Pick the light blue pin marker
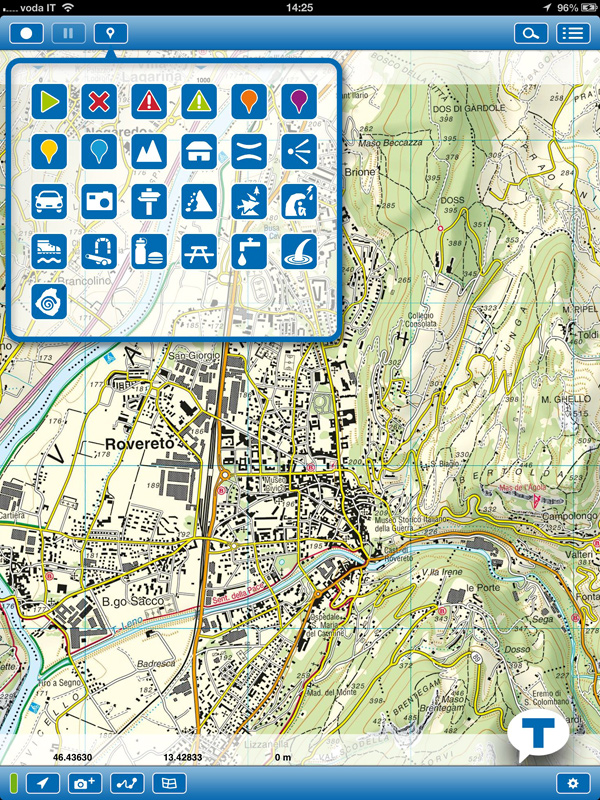600x800 pixels. click(99, 152)
